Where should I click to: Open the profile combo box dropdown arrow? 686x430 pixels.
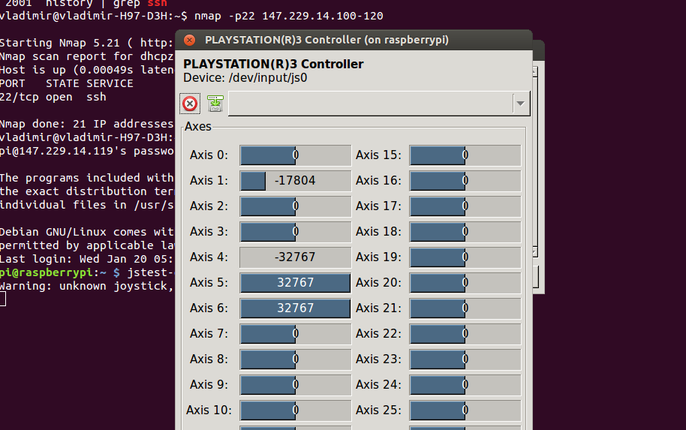pos(520,104)
